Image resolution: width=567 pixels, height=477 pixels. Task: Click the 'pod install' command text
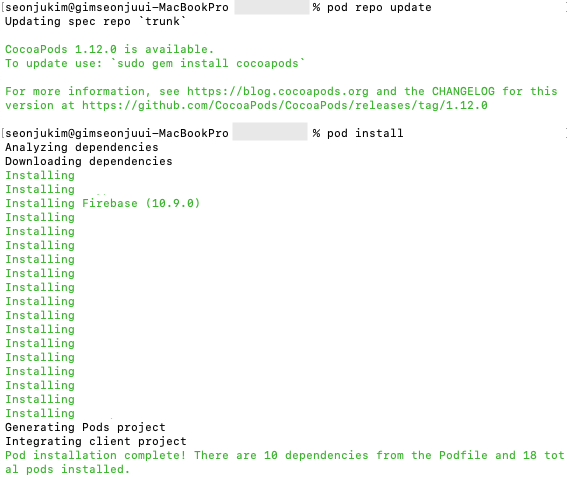365,133
